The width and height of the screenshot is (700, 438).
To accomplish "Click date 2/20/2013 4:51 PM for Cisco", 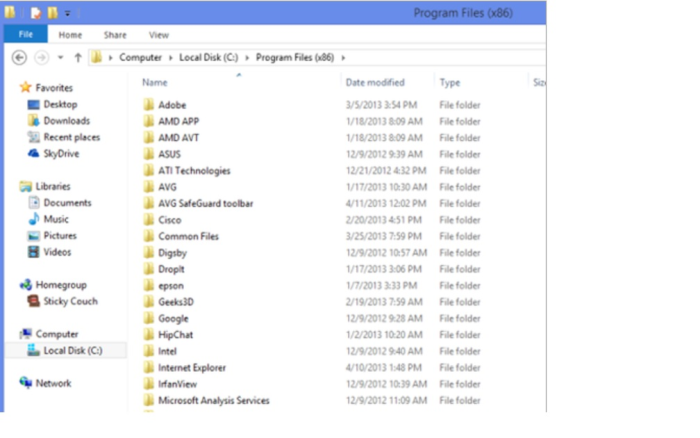I will [383, 220].
